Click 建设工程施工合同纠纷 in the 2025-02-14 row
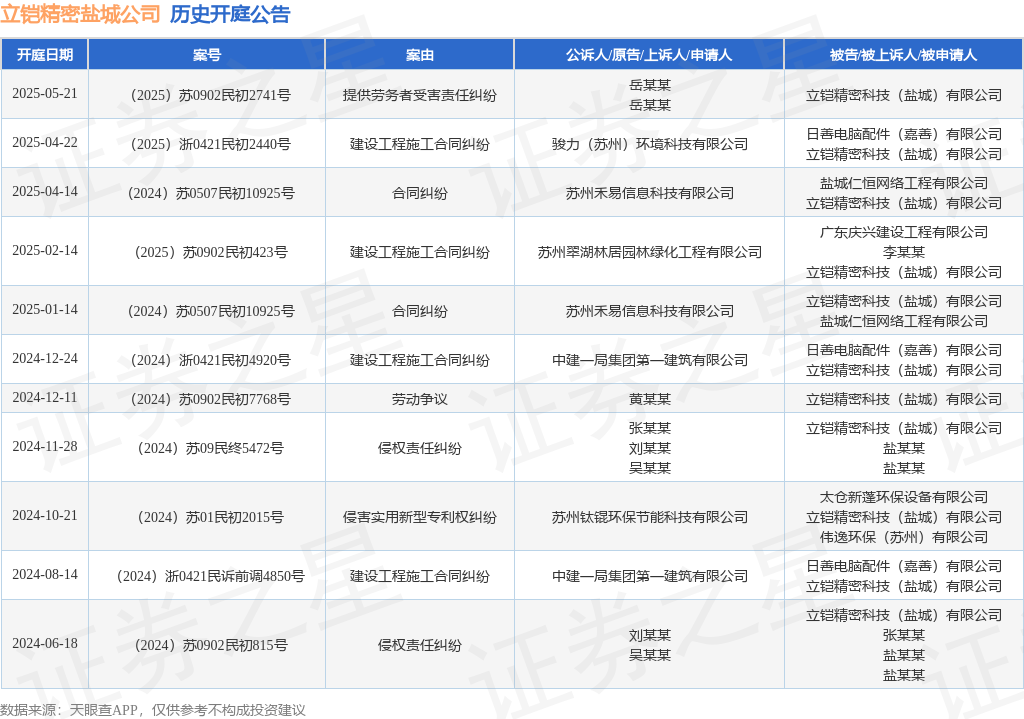The image size is (1024, 719). pos(419,252)
